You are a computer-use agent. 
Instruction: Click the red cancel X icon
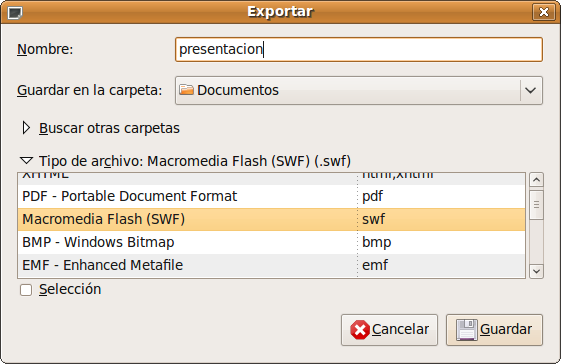pyautogui.click(x=360, y=330)
